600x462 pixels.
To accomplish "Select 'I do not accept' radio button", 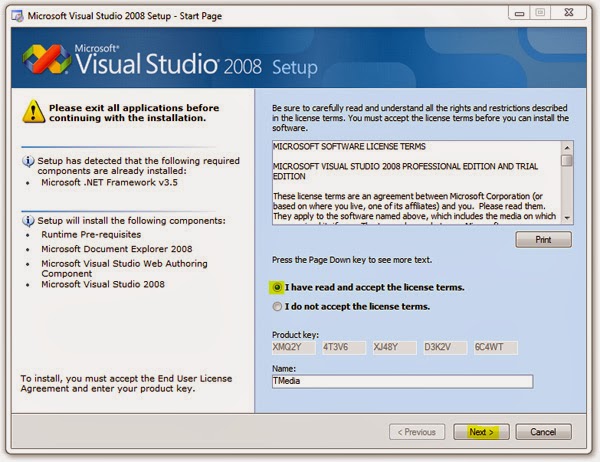I will (x=277, y=306).
